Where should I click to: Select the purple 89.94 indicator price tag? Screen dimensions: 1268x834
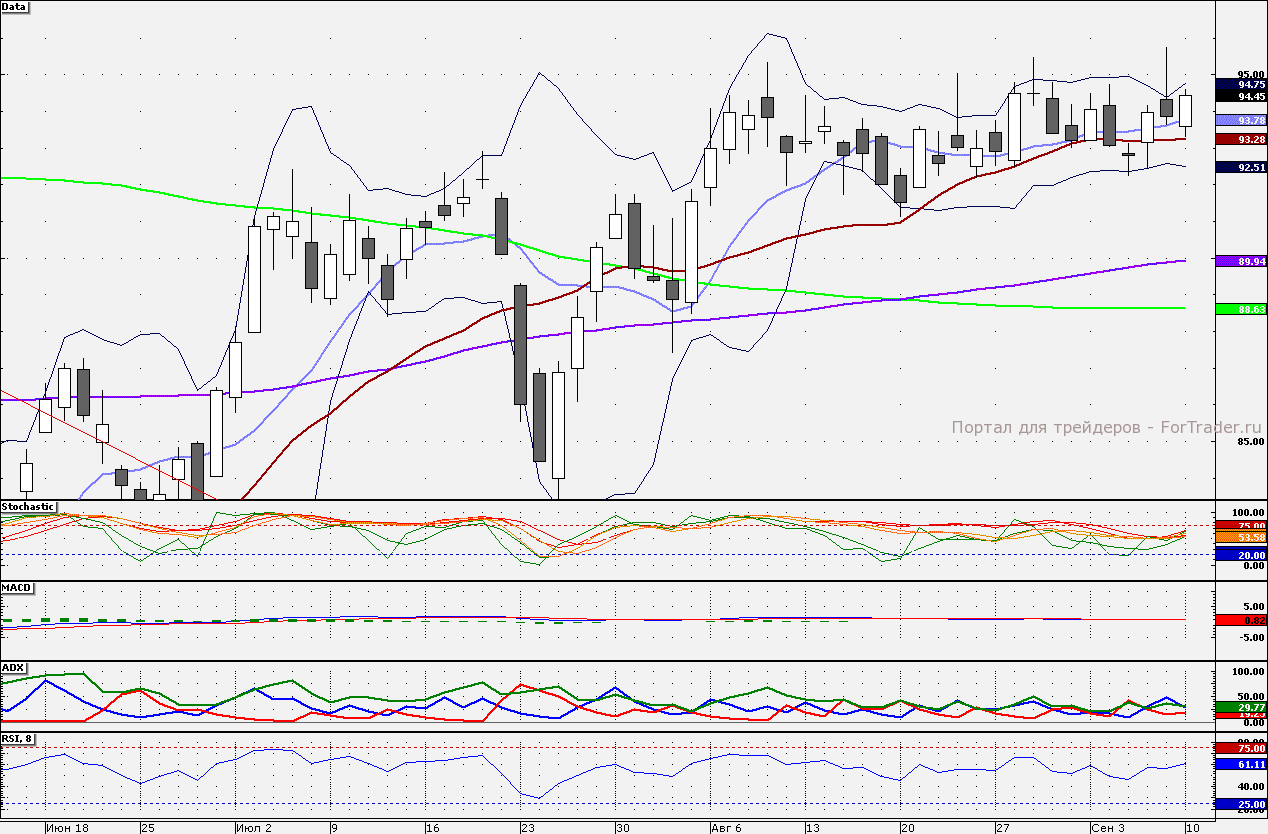1241,260
